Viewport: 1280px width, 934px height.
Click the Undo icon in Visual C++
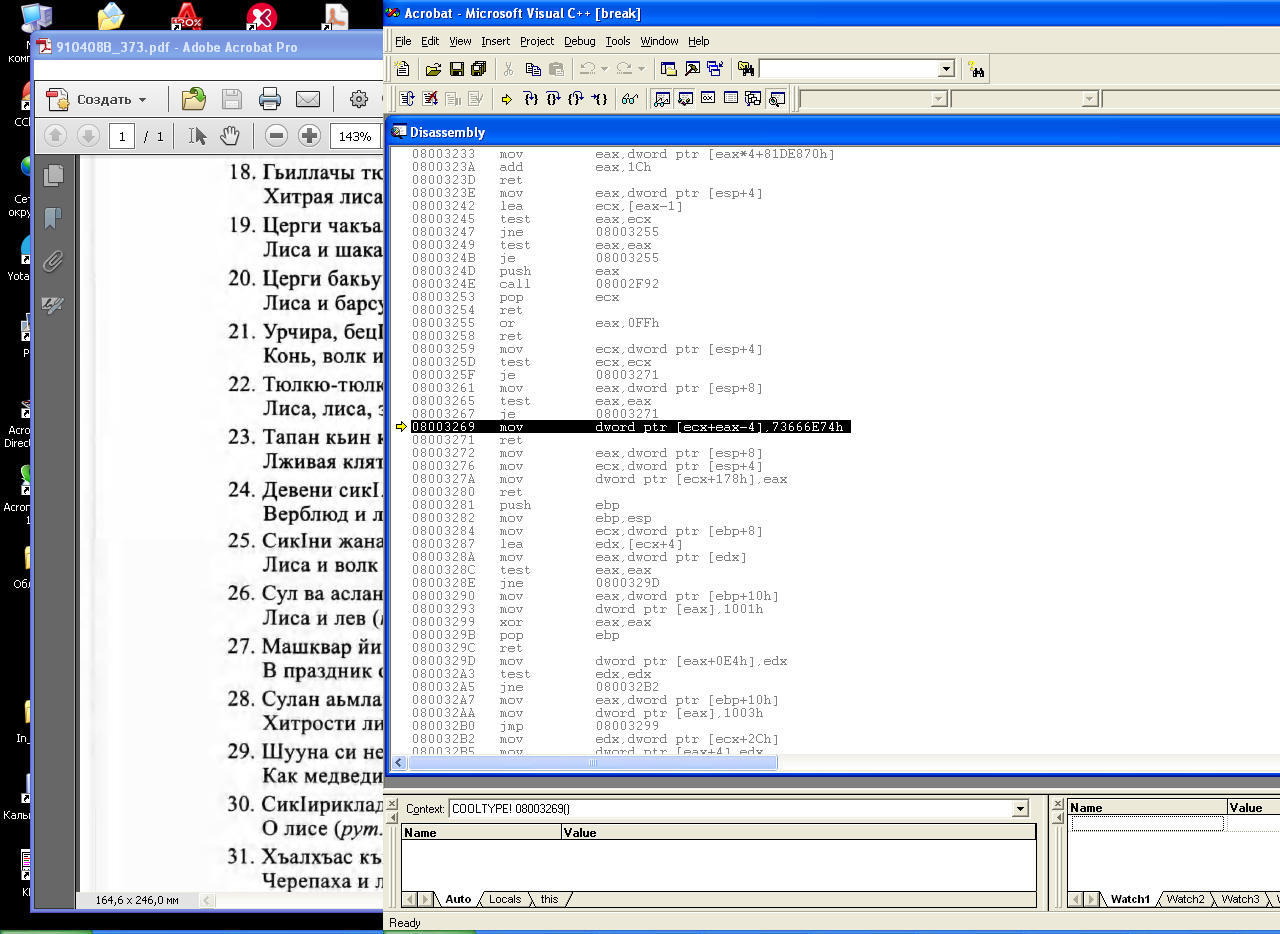coord(587,69)
